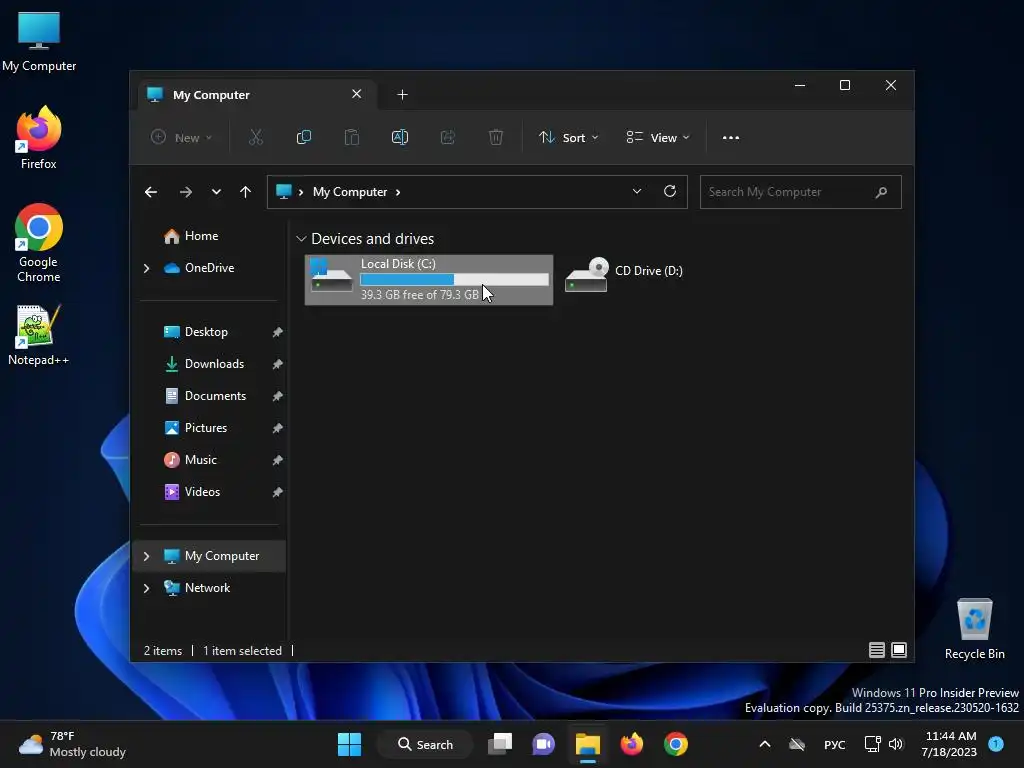Click File Explorer in the taskbar
This screenshot has height=768, width=1024.
[588, 744]
